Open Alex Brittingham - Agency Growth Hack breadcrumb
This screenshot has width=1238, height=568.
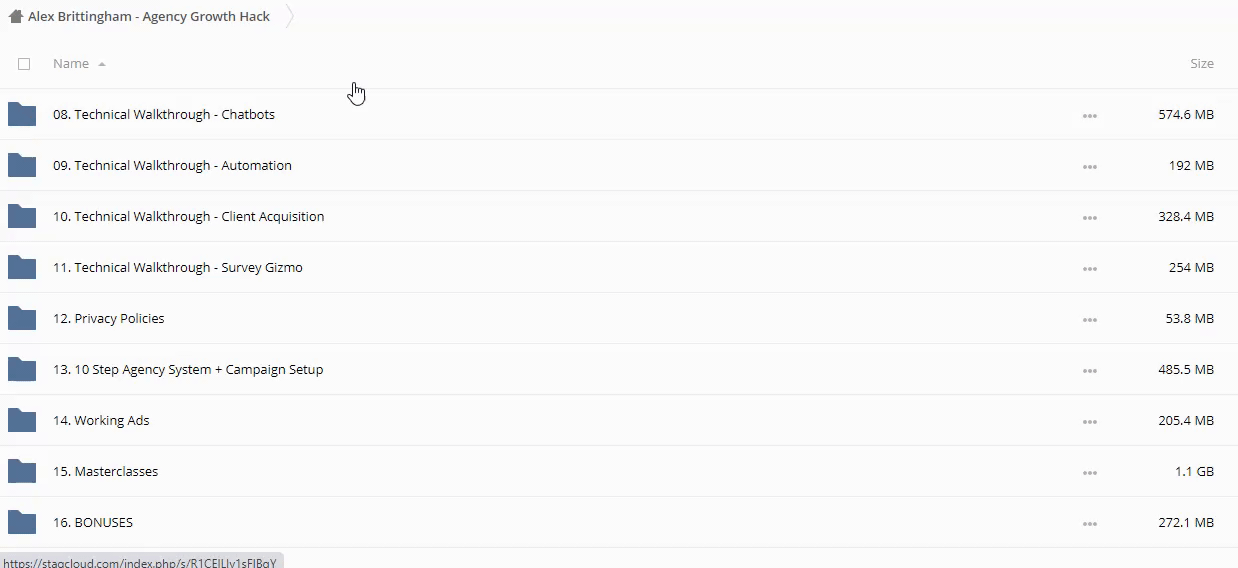[x=149, y=17]
